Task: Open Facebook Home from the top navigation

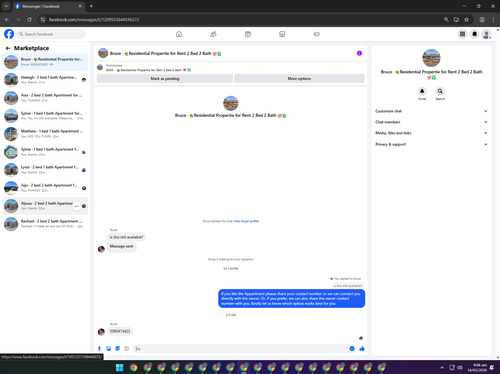Action: tap(179, 34)
